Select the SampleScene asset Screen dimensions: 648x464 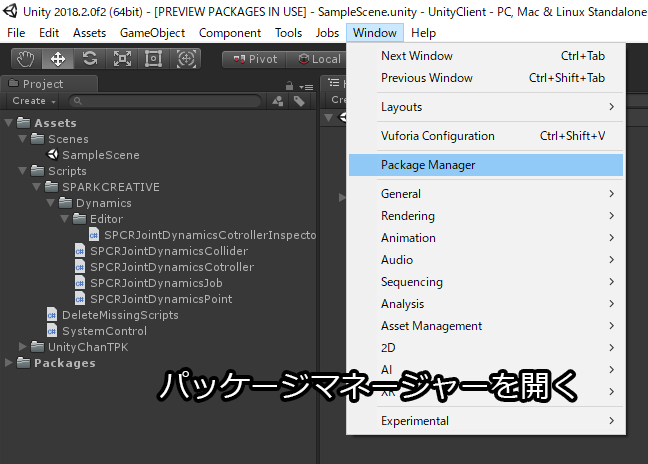coord(93,155)
